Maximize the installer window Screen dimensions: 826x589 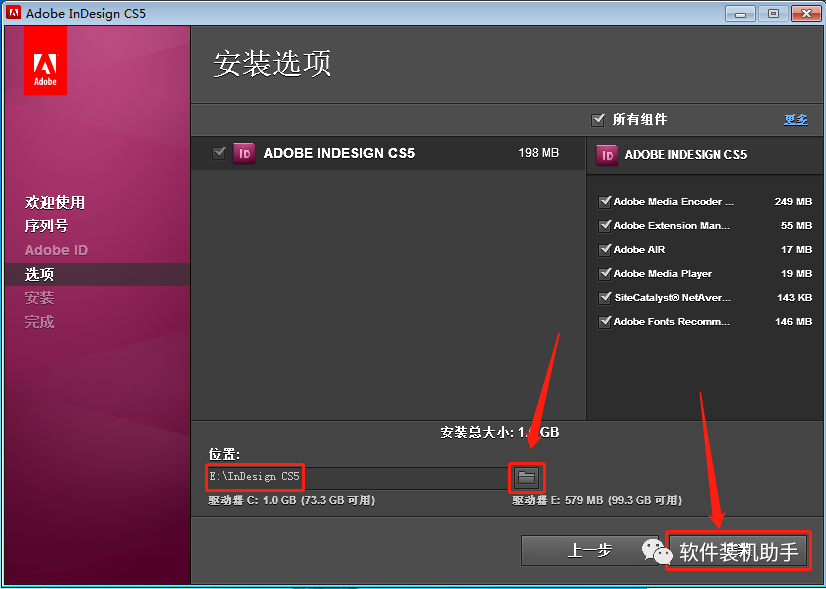(773, 14)
